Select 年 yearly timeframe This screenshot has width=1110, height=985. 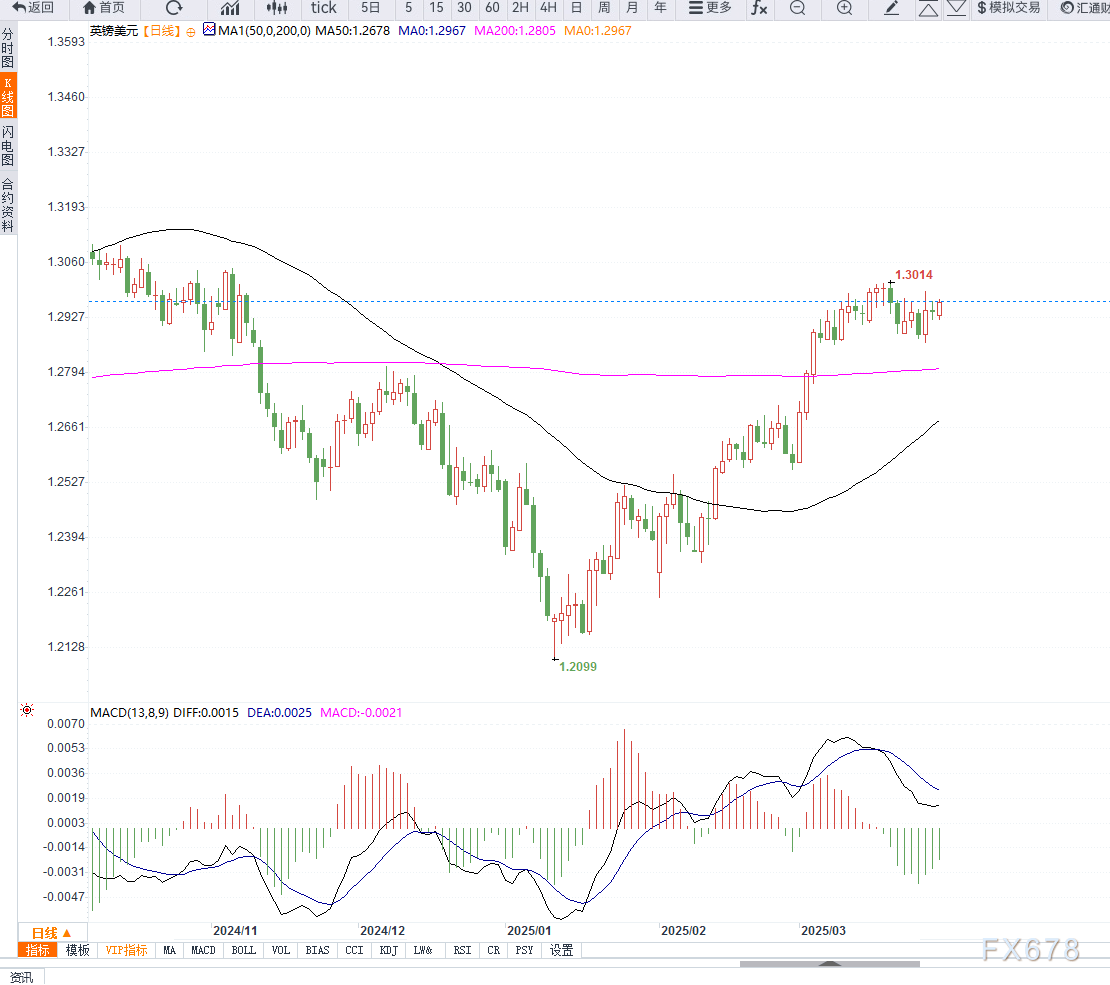(x=660, y=8)
